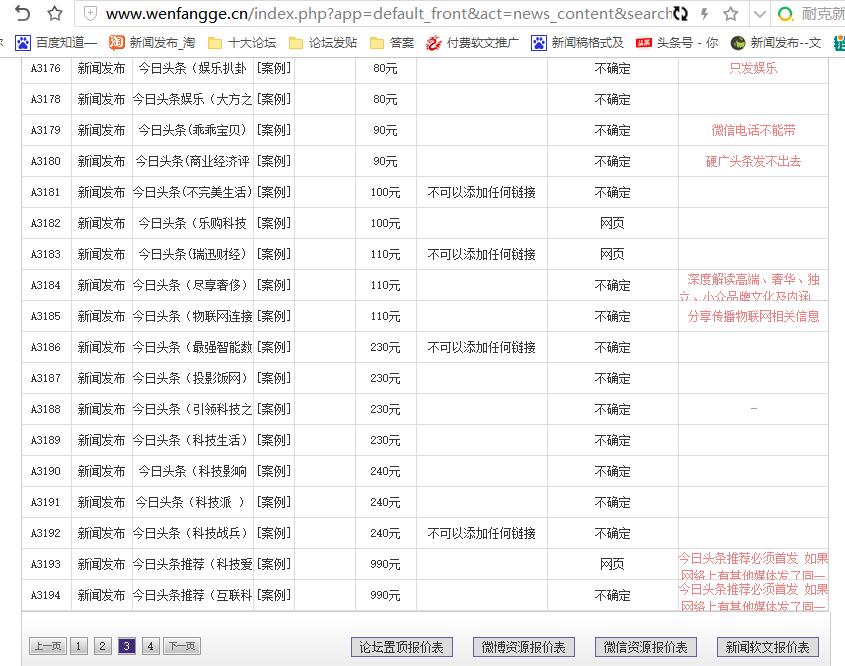Open the 百度知道 bookmark

click(56, 43)
